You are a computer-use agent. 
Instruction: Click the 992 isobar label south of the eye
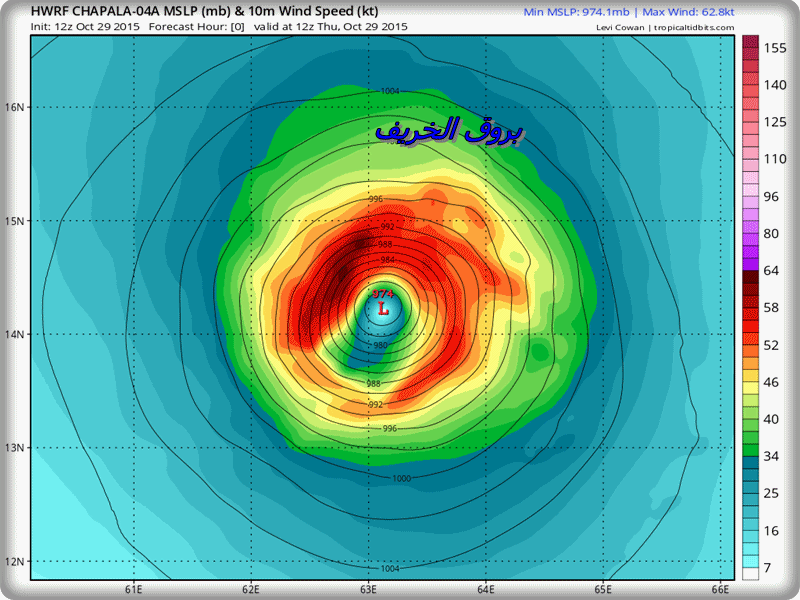coord(376,405)
